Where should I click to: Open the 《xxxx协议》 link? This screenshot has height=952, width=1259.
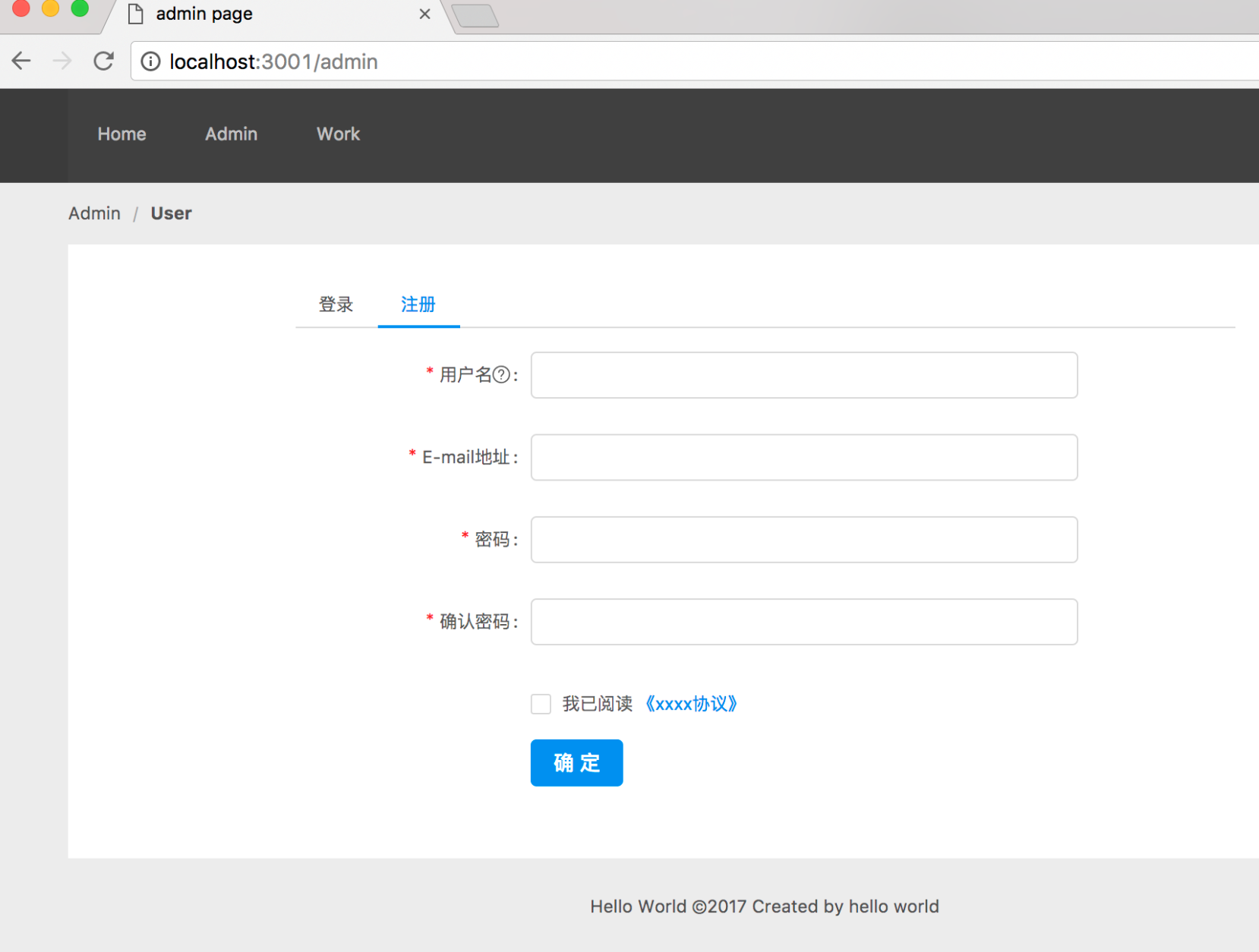(x=691, y=704)
